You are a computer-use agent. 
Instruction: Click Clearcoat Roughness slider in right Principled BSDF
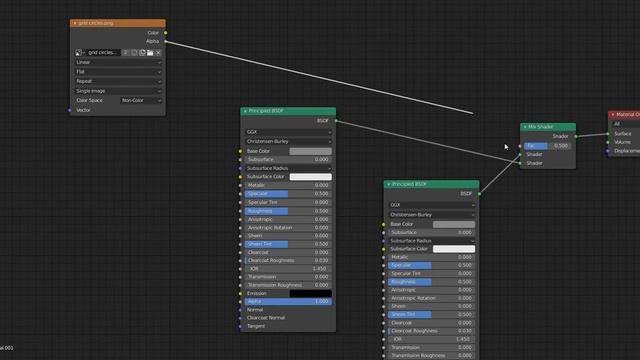pyautogui.click(x=431, y=331)
